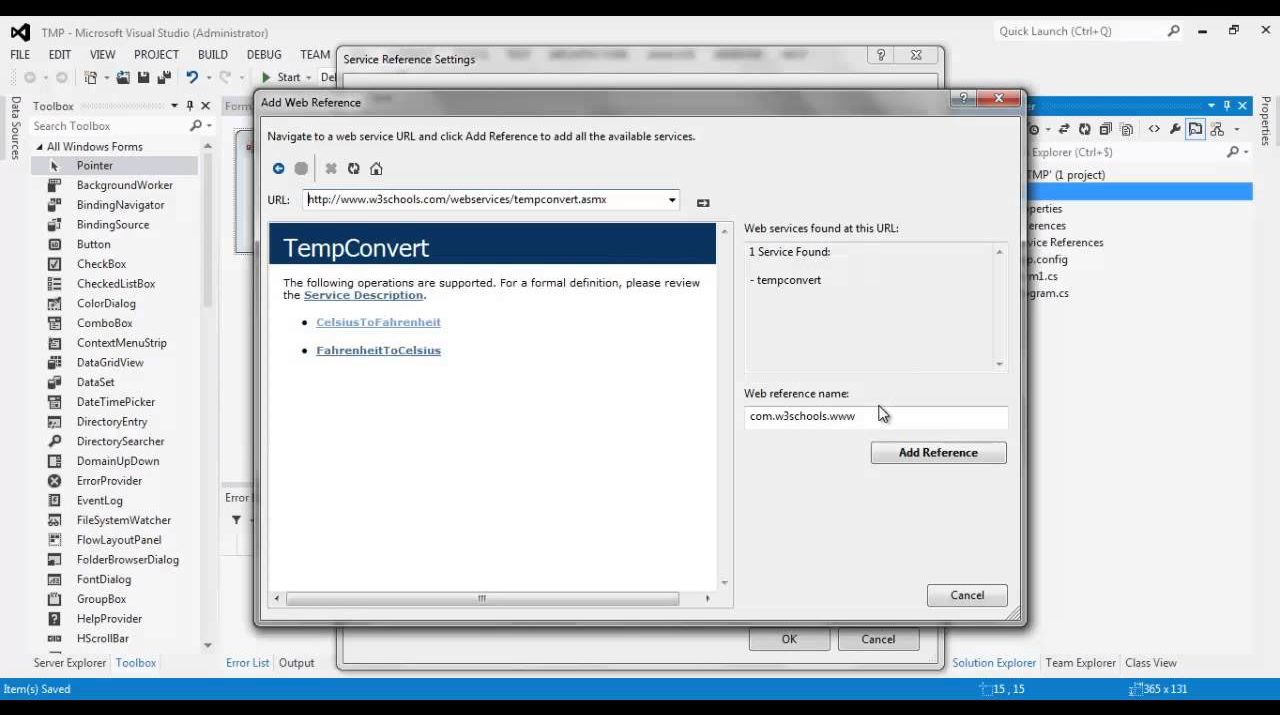Screen dimensions: 1280x715
Task: Click the horizontal scrollbar in service preview
Action: coord(482,599)
